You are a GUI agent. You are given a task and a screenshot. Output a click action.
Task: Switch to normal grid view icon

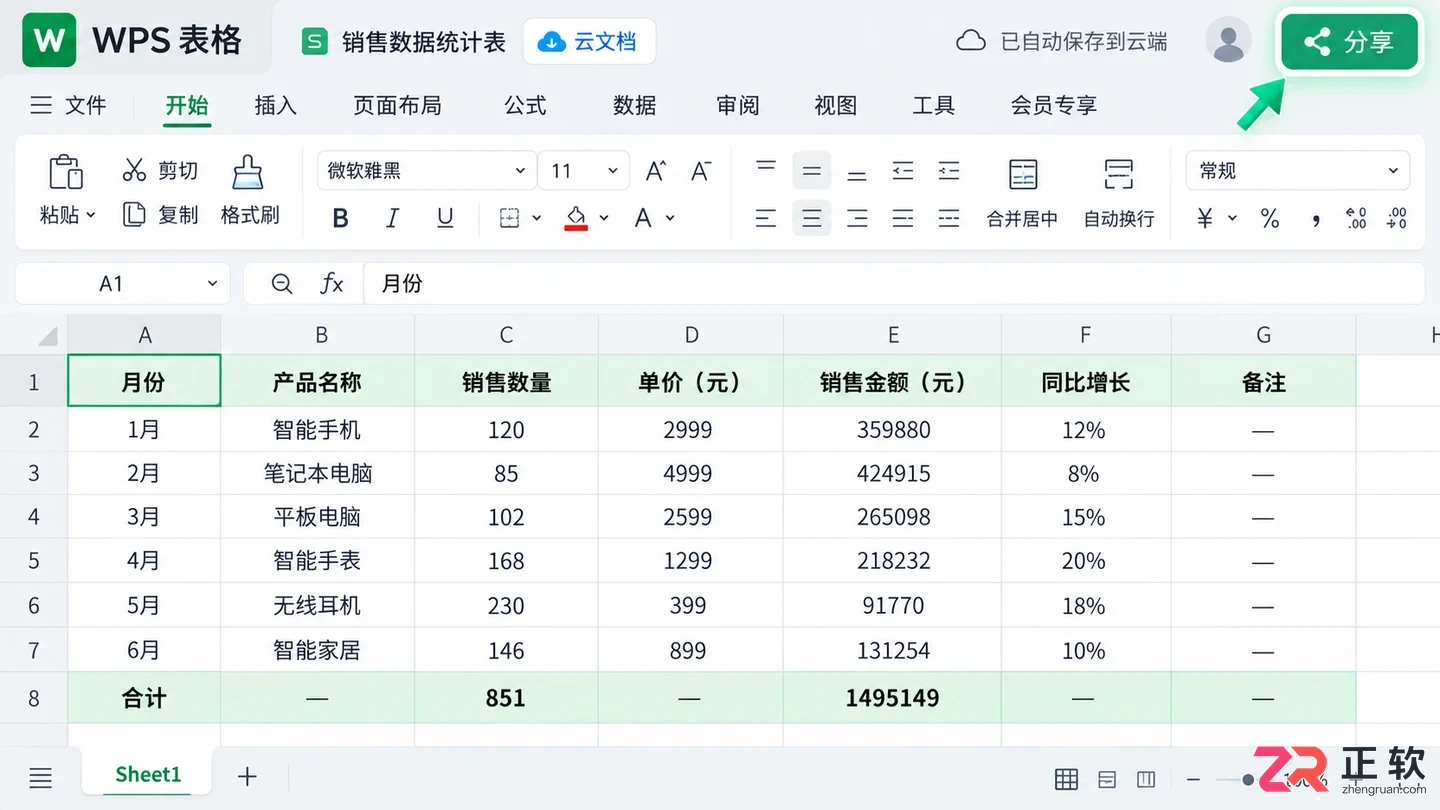click(1067, 780)
